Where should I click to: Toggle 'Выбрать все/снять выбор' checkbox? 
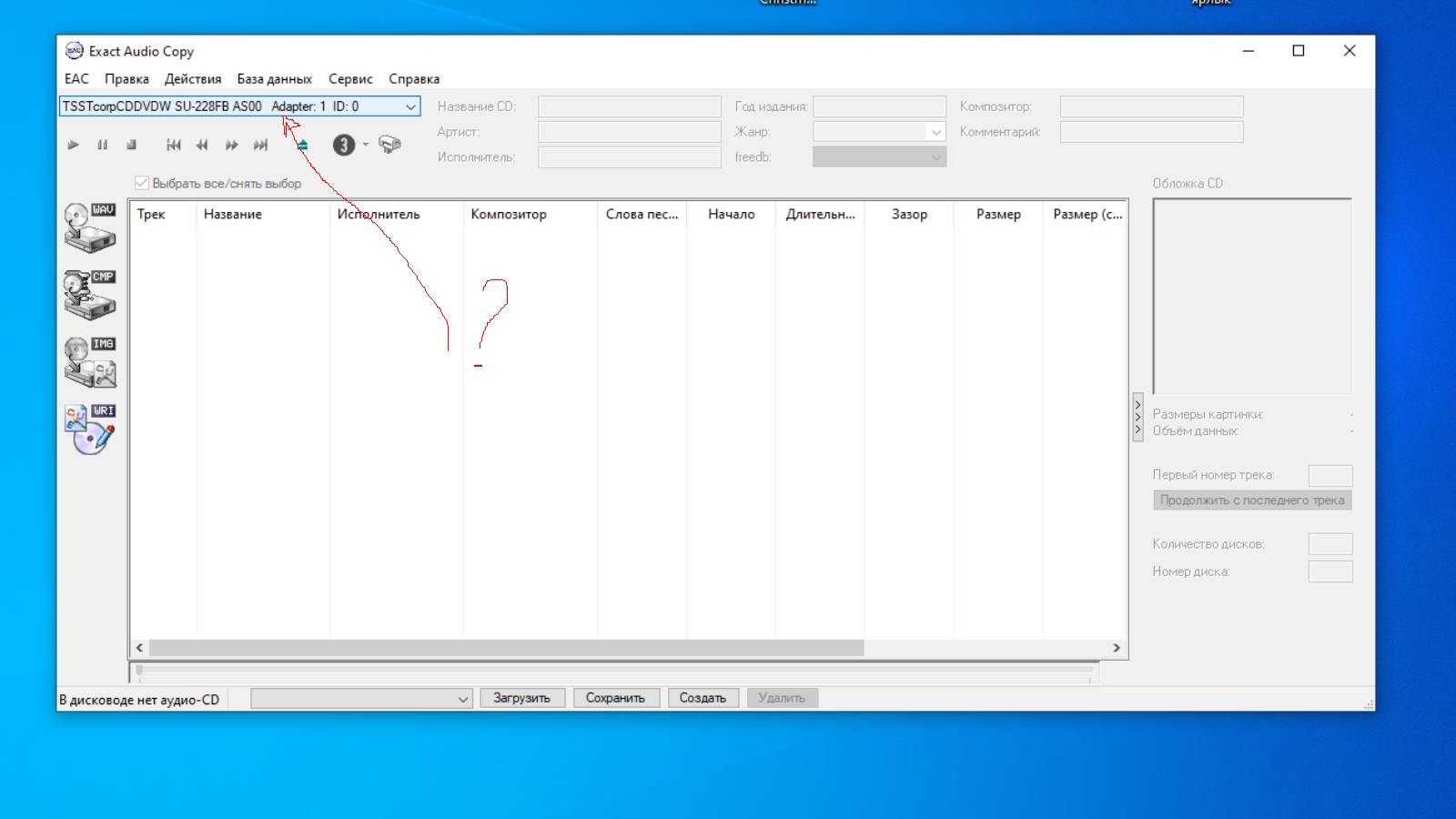(141, 183)
